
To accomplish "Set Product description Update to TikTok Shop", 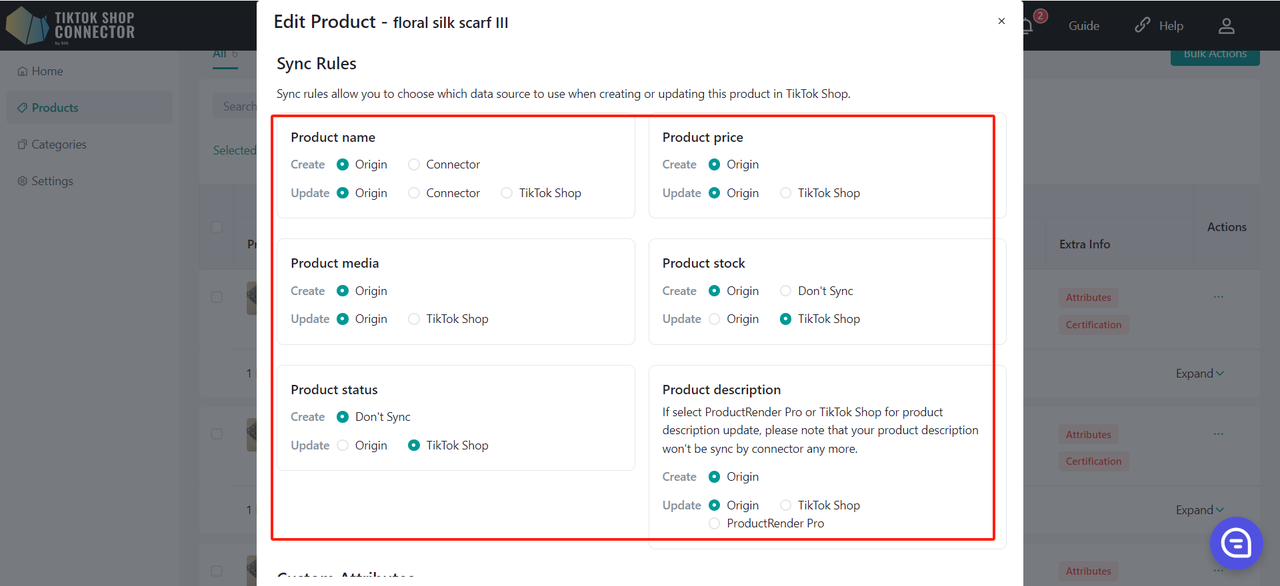I will click(786, 505).
